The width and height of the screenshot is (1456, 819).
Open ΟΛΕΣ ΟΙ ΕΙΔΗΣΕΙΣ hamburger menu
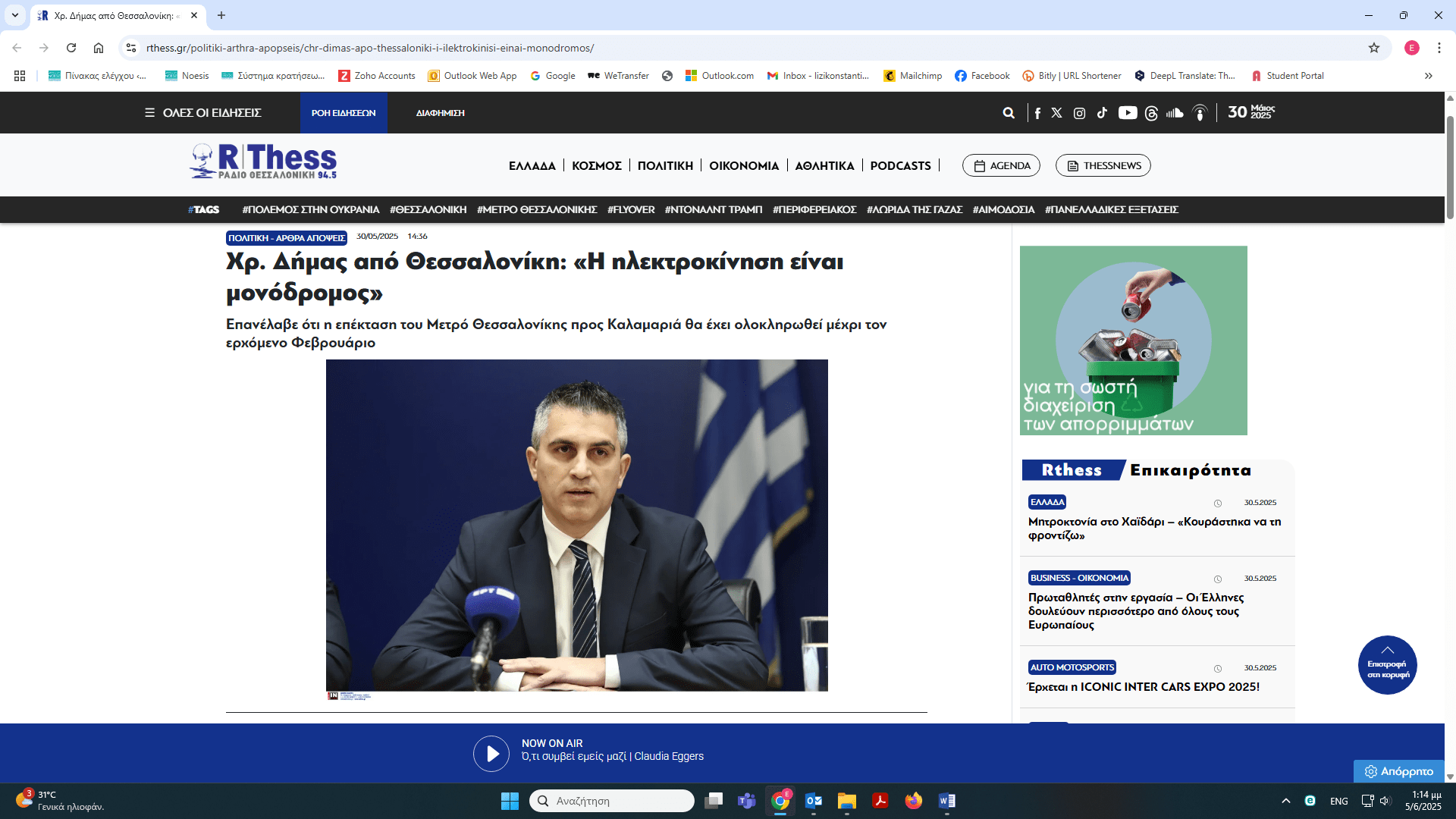(x=203, y=113)
